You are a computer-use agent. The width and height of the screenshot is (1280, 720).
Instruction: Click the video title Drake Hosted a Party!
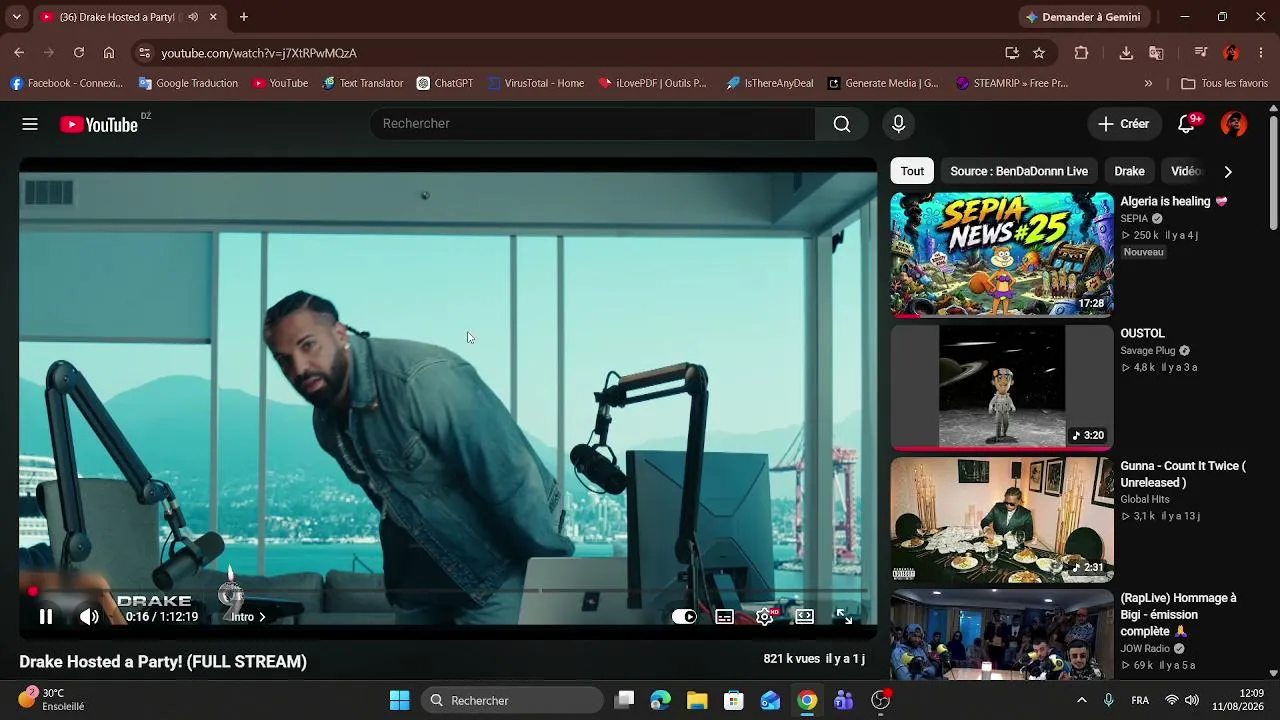(x=163, y=661)
